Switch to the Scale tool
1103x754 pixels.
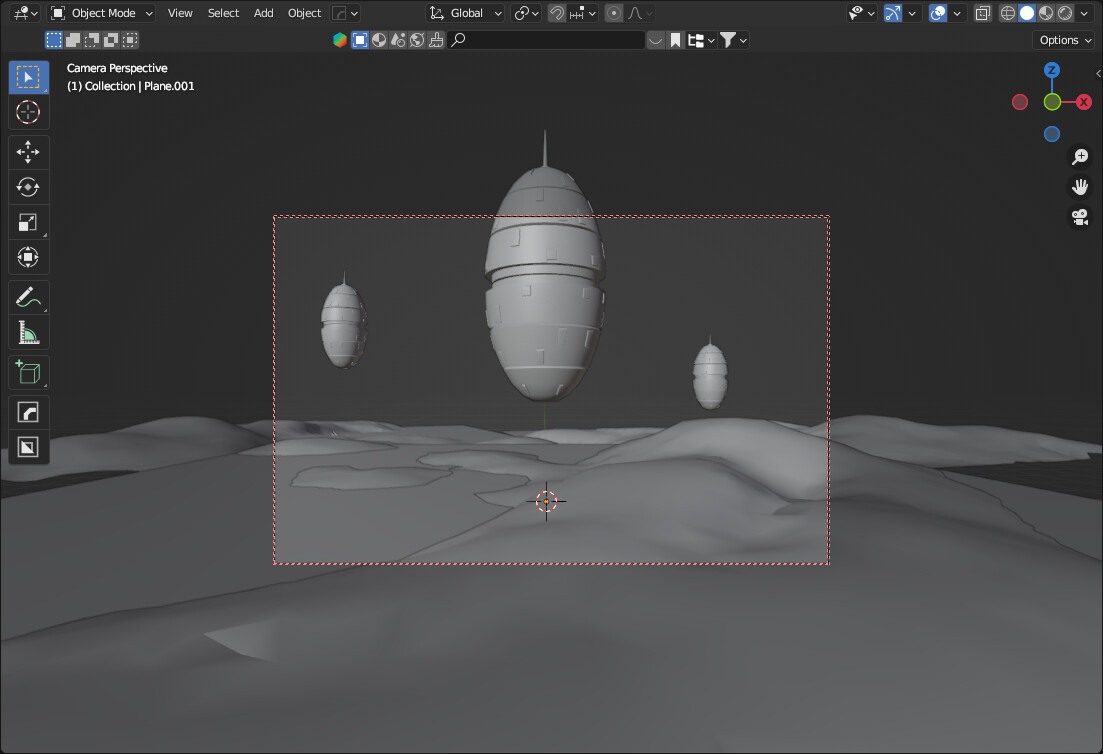28,222
